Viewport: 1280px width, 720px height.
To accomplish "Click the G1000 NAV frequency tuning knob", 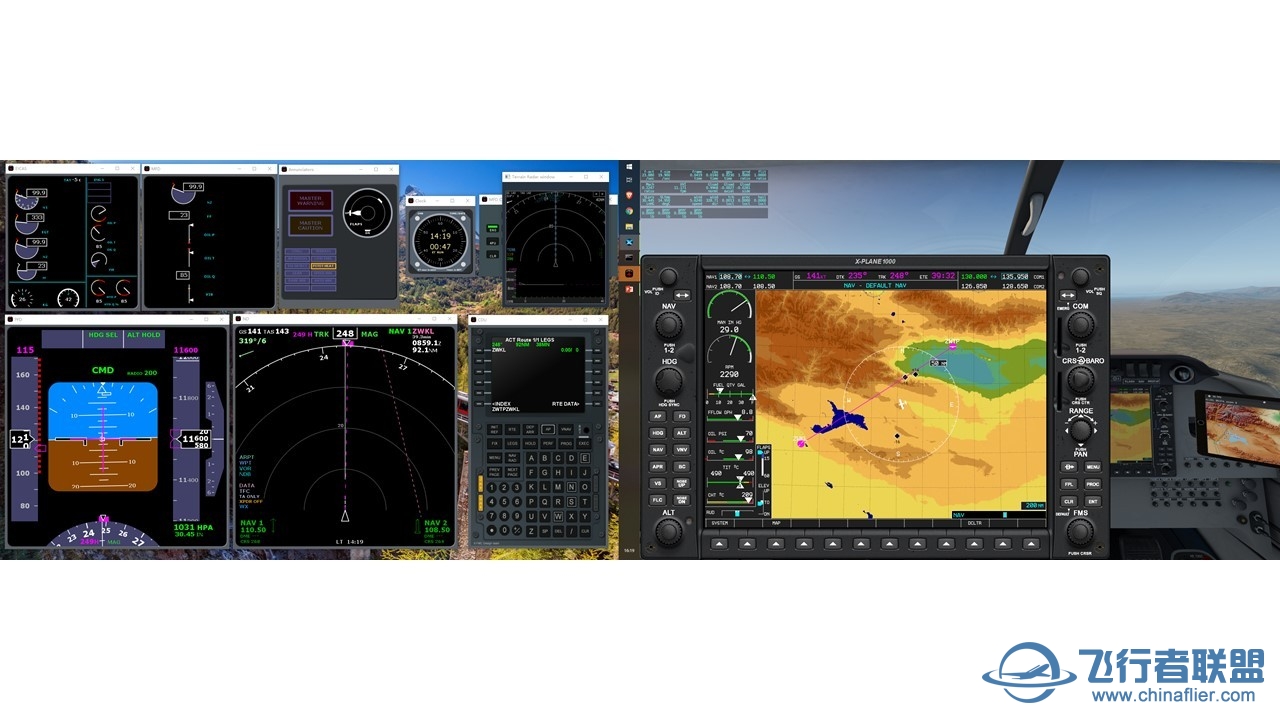I will 669,324.
